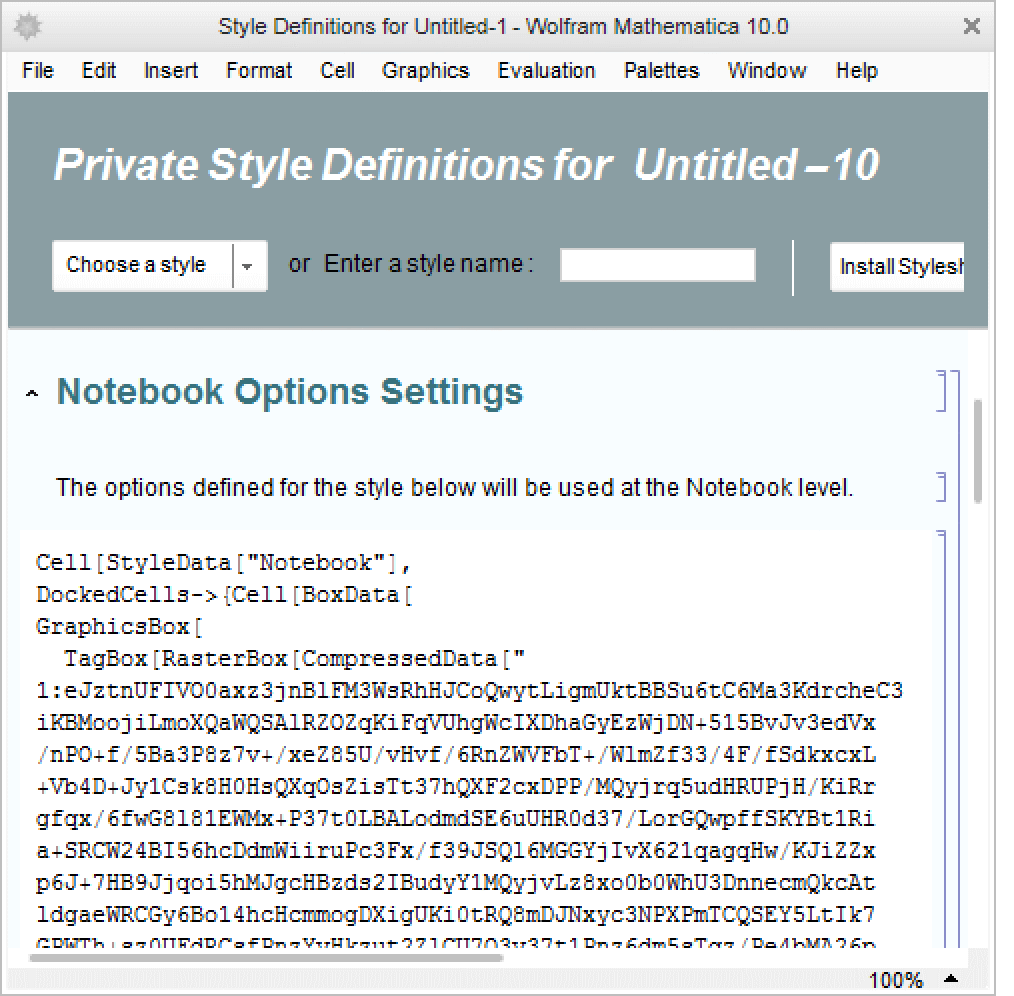Click the vertical scrollbar thumb

tap(978, 450)
